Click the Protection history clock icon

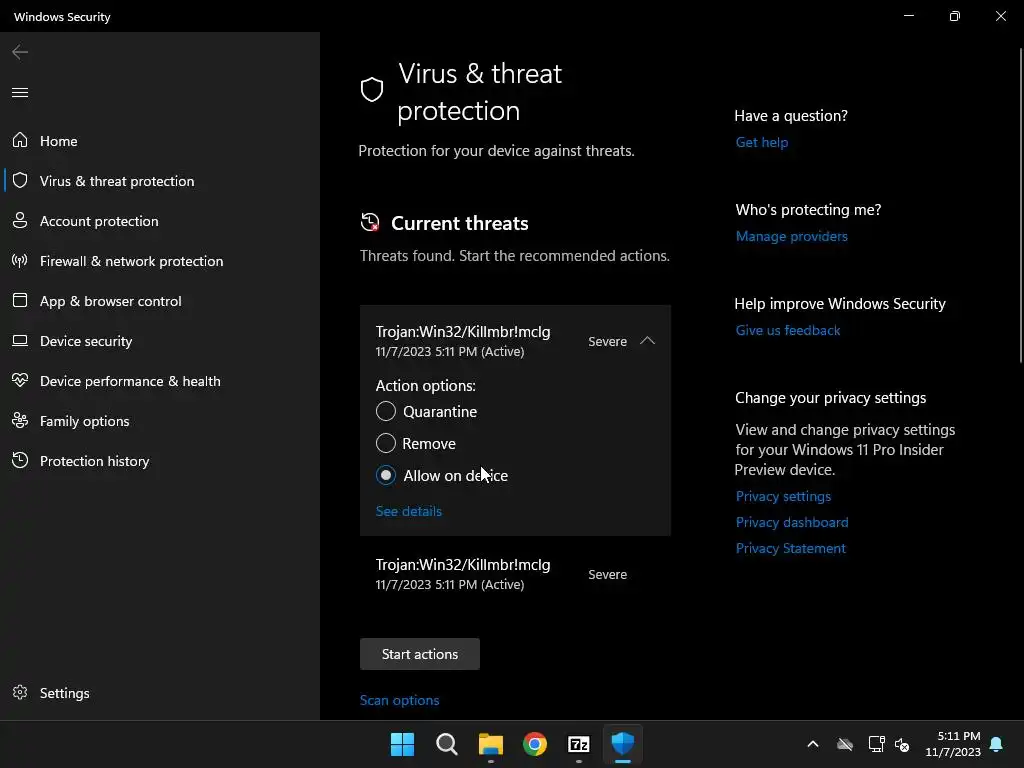pos(20,460)
